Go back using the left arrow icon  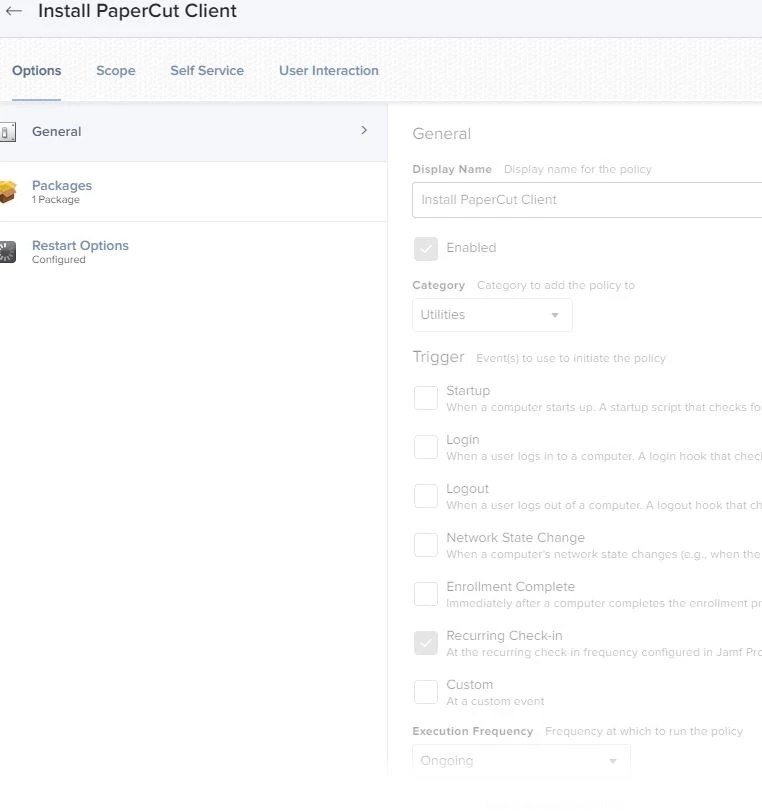click(14, 11)
